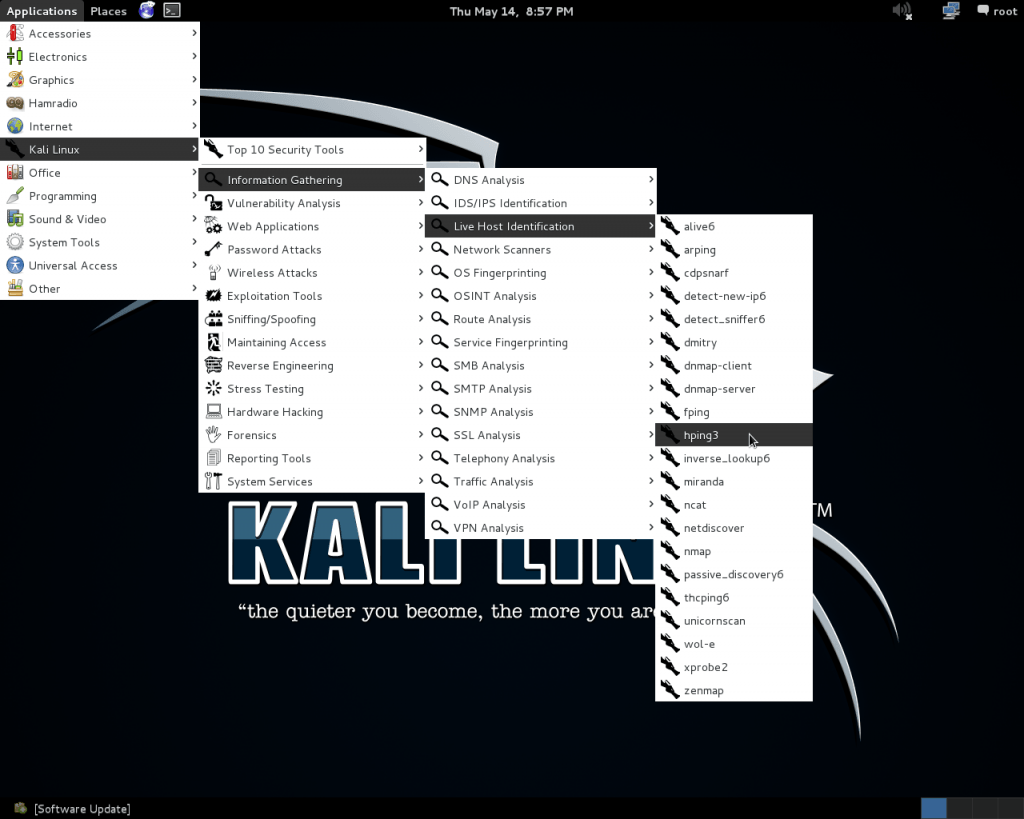This screenshot has width=1024, height=819.
Task: Select cdpsnarf entry
Action: click(x=733, y=272)
